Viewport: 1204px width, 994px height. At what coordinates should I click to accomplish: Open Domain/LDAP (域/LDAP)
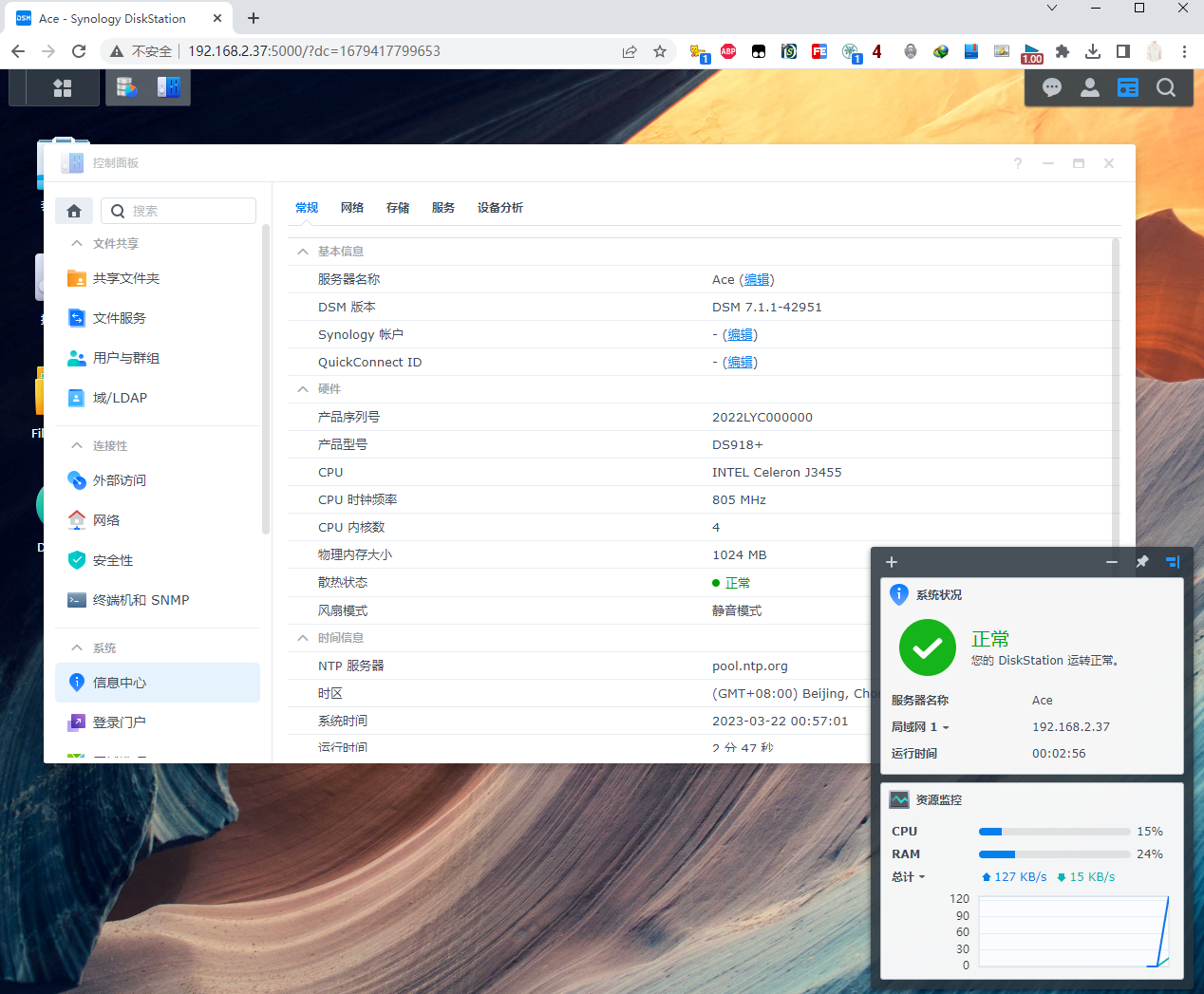(158, 398)
